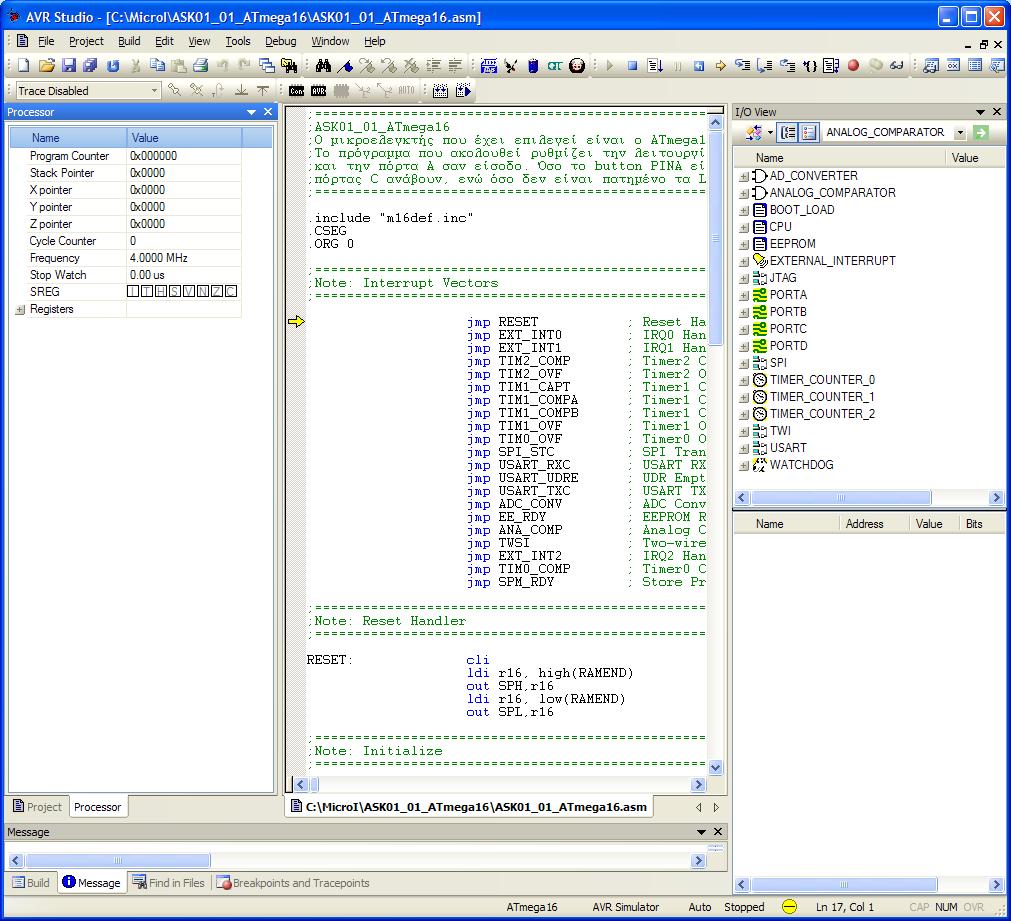
Task: Toggle the N flag in SREG
Action: tap(202, 292)
